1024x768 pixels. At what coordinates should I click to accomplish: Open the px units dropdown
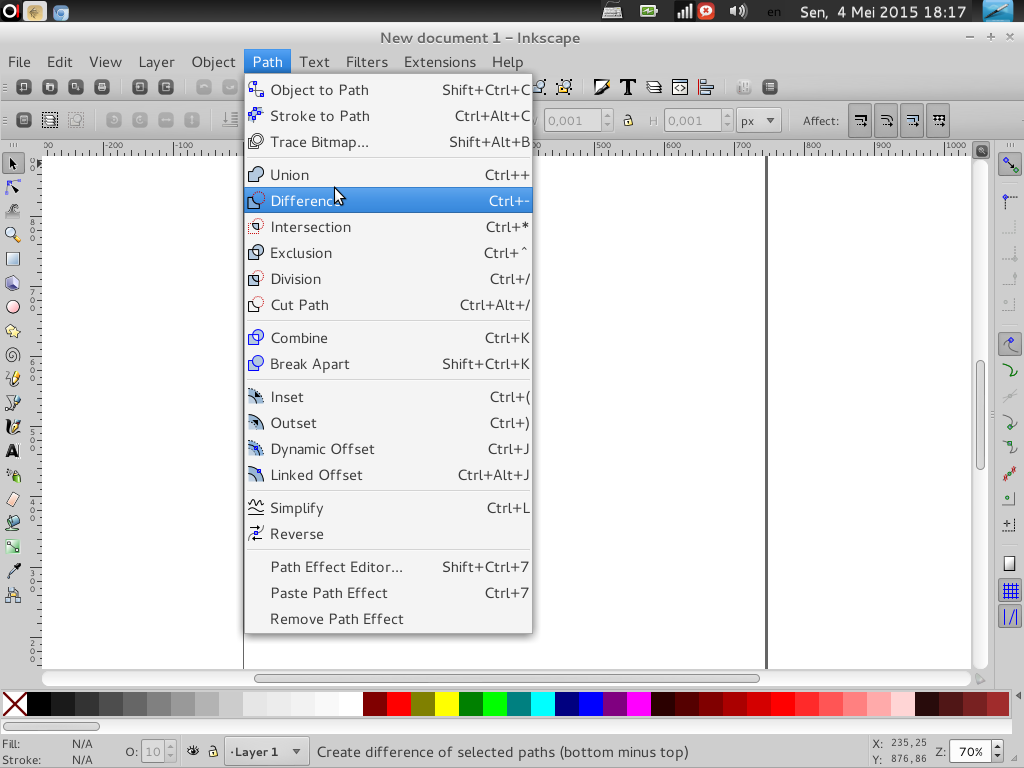[758, 119]
